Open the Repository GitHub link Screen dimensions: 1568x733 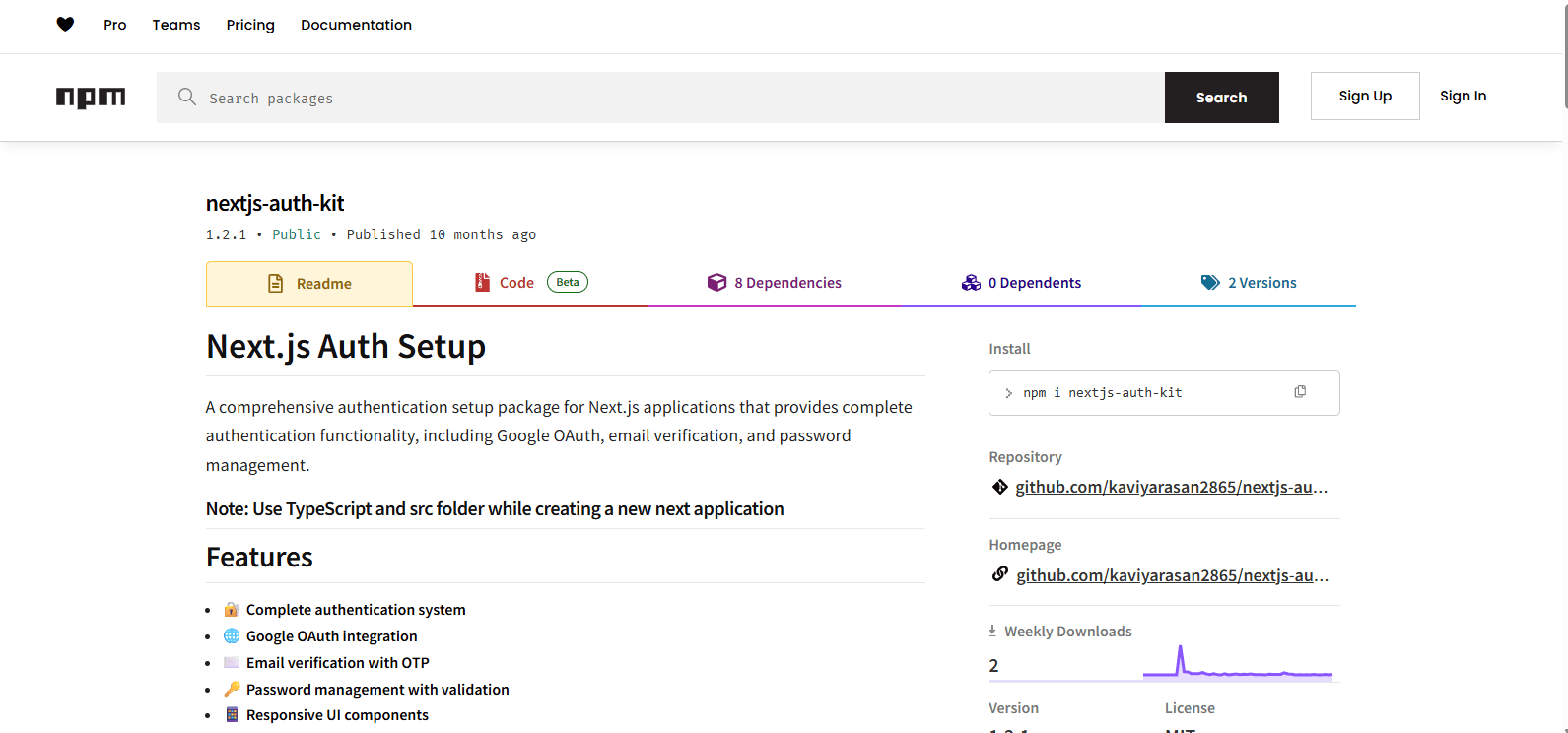[x=1172, y=487]
